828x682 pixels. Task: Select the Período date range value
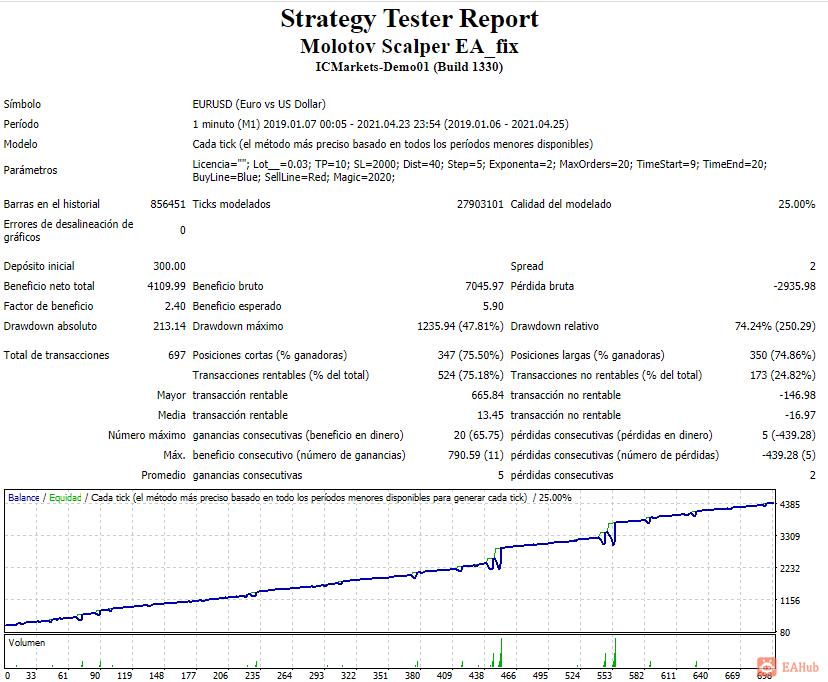(380, 124)
